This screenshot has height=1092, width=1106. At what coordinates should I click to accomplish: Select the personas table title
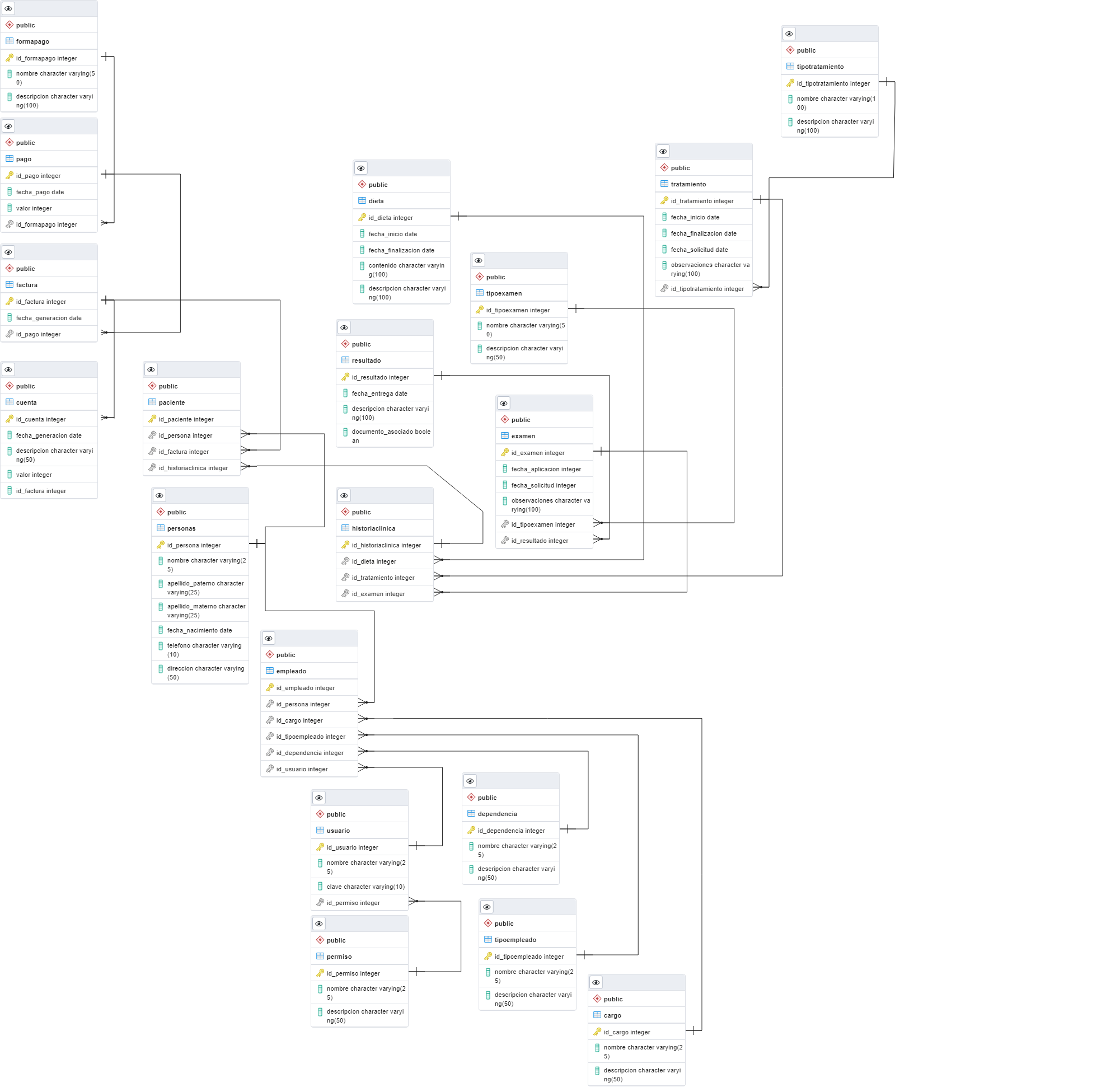tap(181, 528)
